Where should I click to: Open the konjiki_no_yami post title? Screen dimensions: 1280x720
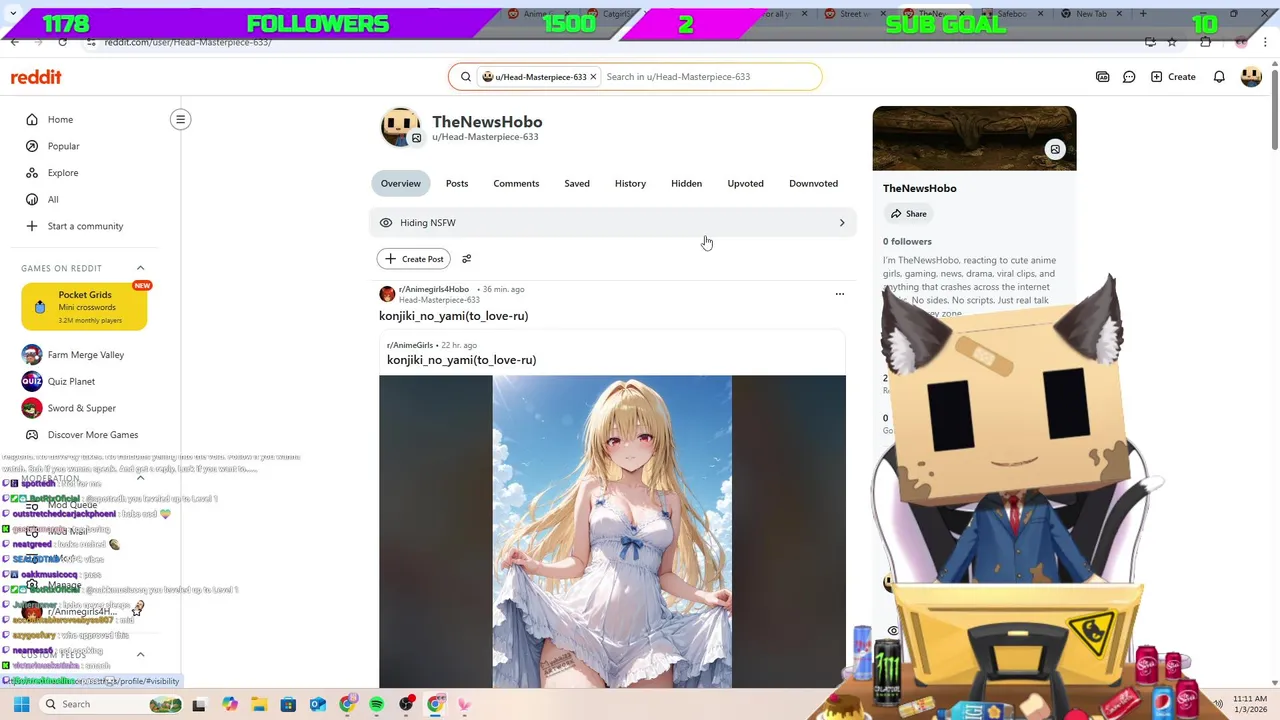click(453, 316)
